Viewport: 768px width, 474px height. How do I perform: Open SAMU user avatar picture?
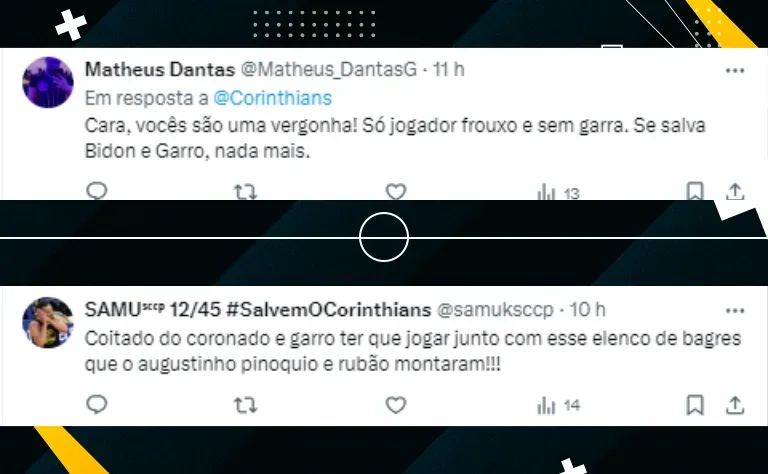[x=48, y=322]
